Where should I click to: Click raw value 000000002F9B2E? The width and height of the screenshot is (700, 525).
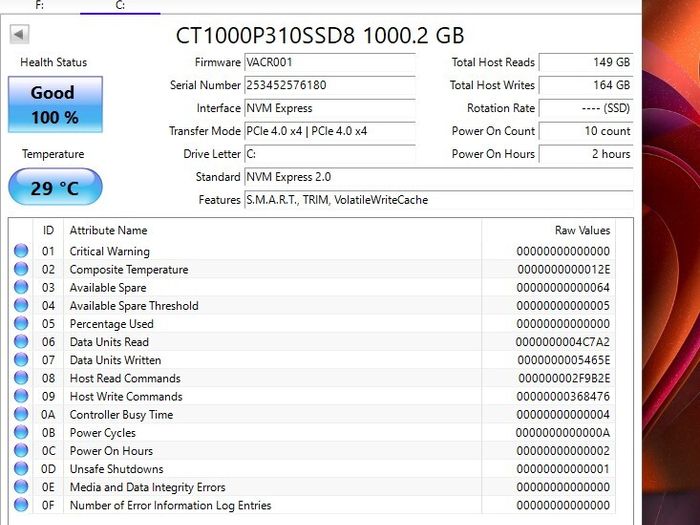[x=564, y=379]
